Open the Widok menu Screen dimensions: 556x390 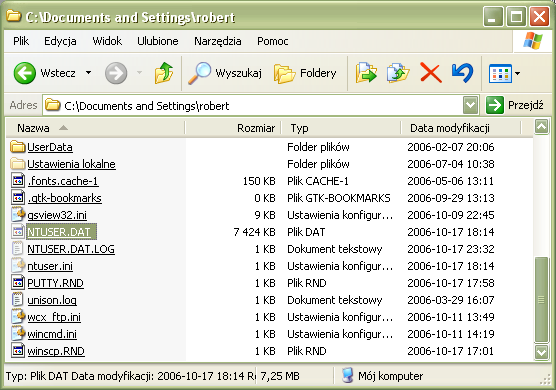pyautogui.click(x=107, y=41)
